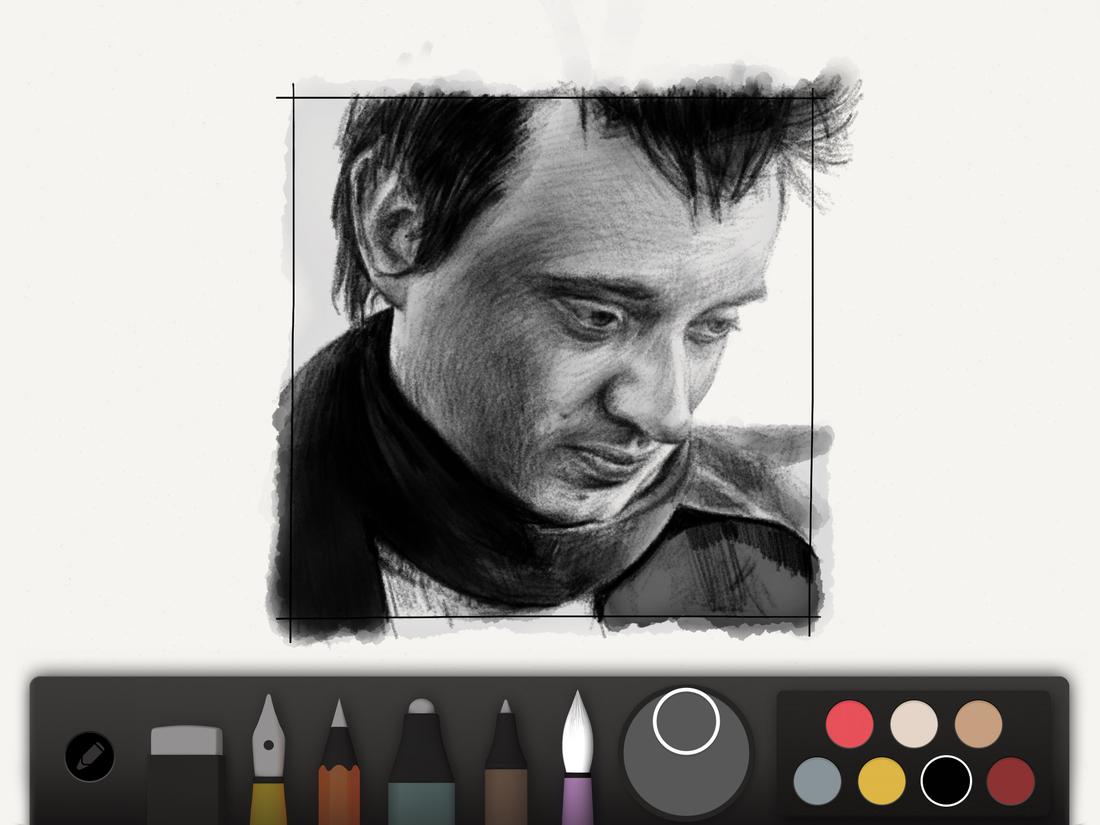Tap the pencil button on the toolbar's far left

(x=88, y=756)
